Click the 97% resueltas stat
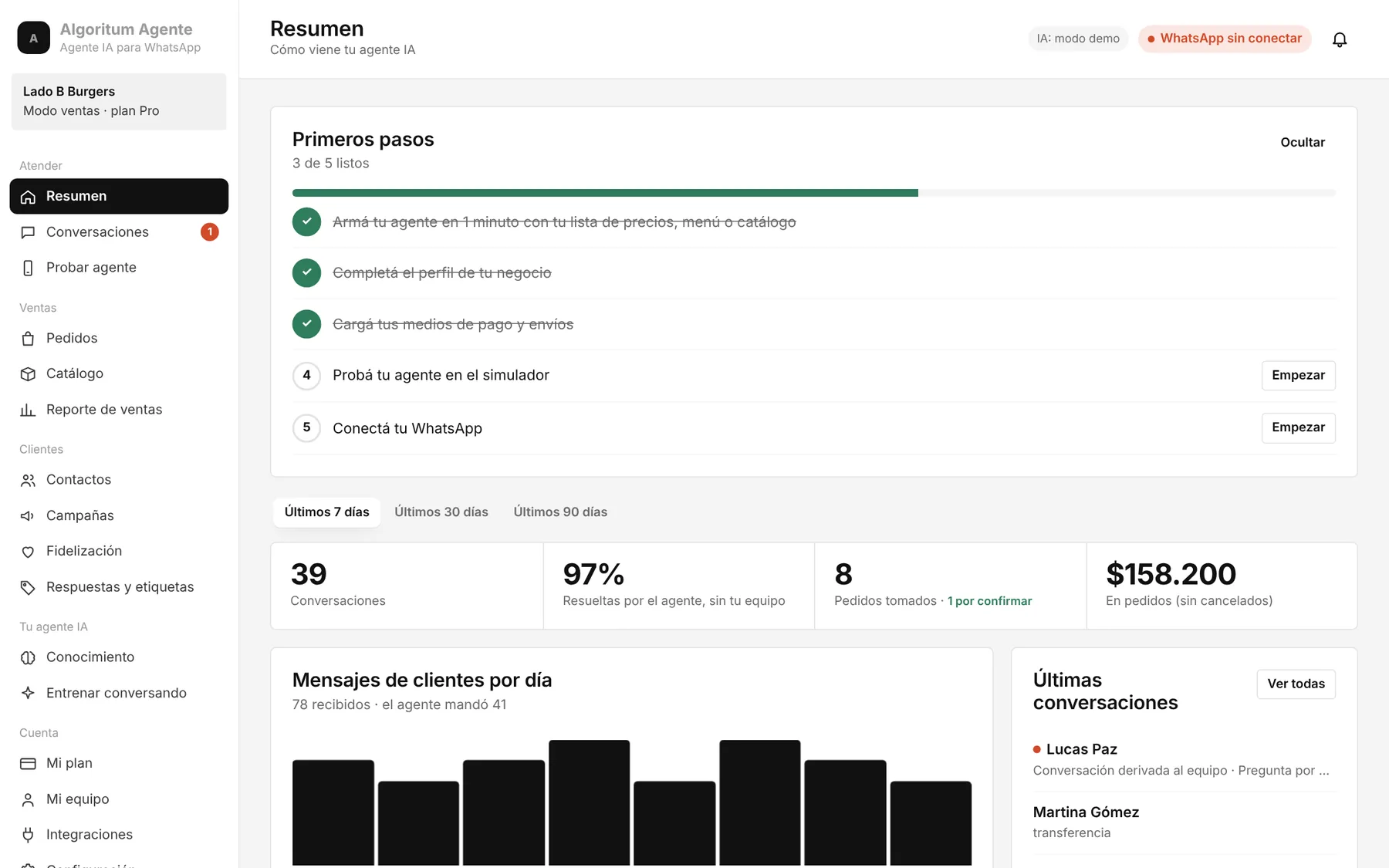 click(678, 586)
